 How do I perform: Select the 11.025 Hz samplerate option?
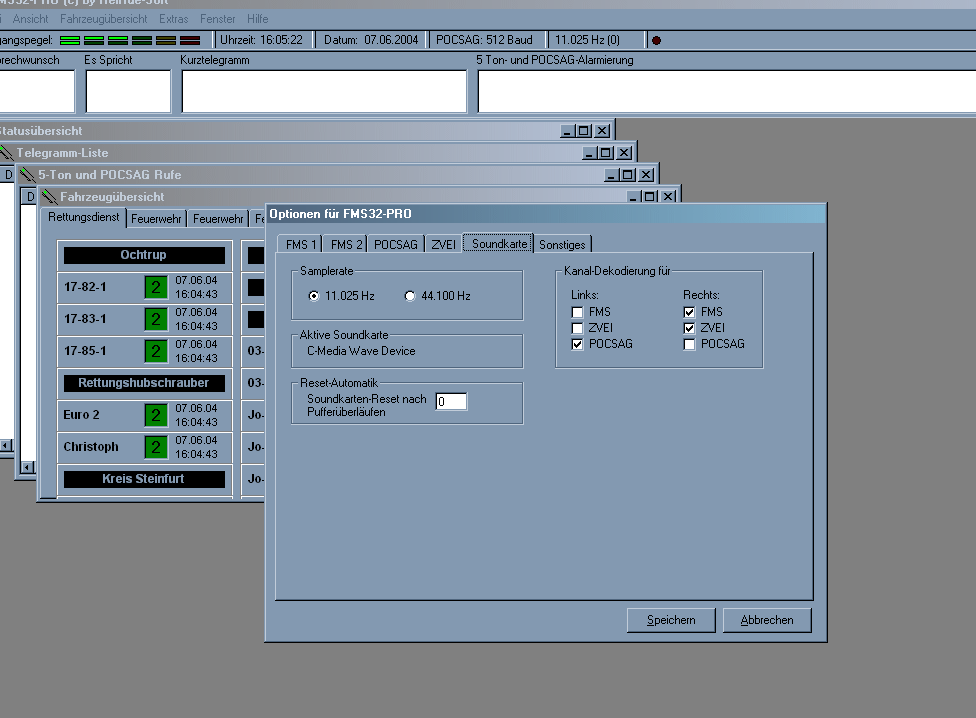click(x=315, y=296)
